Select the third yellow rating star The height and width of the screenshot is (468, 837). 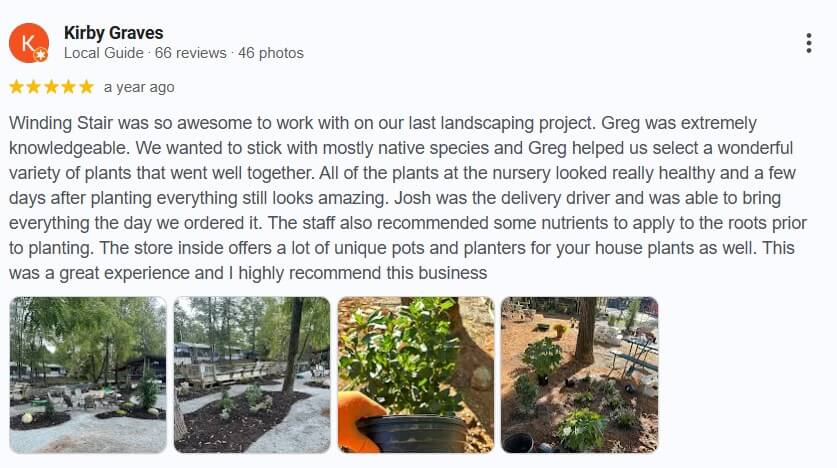tap(51, 87)
